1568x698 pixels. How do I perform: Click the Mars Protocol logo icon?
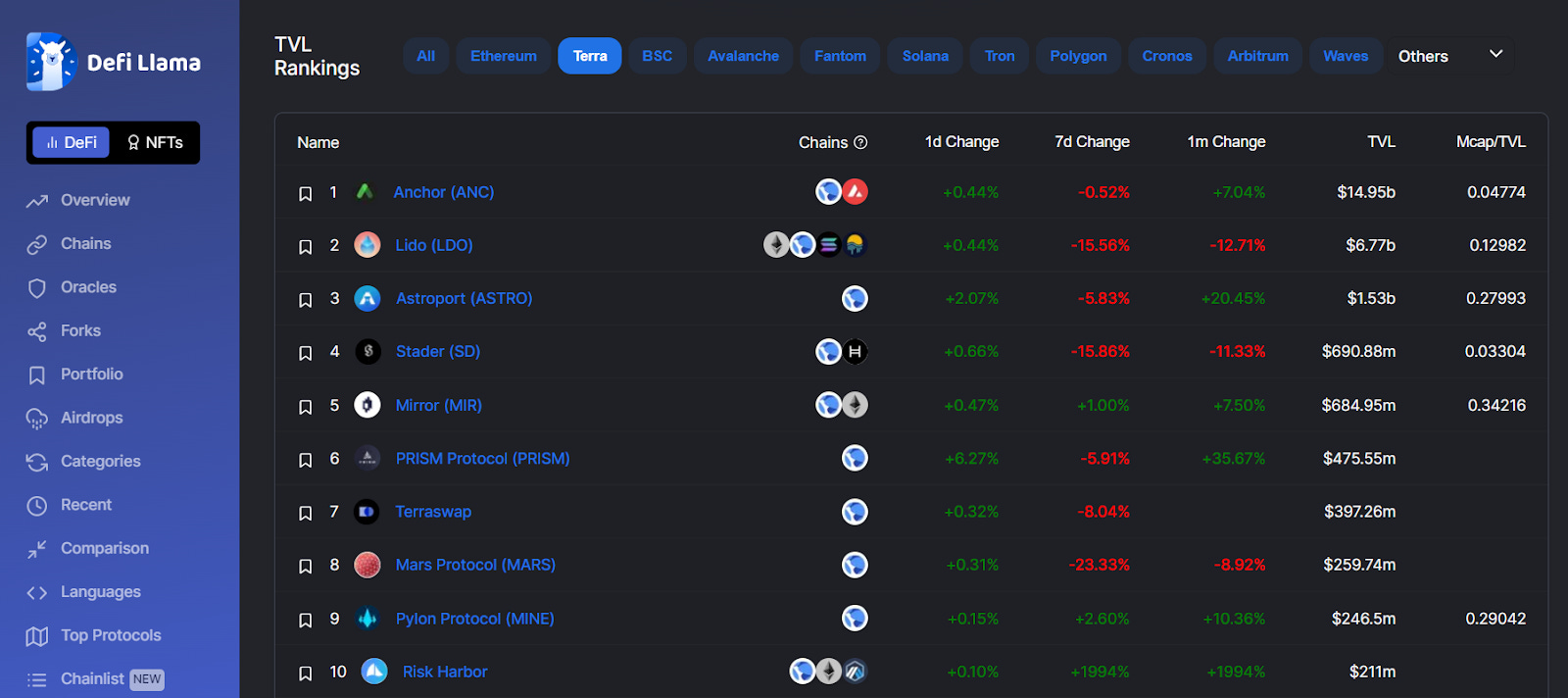point(367,565)
